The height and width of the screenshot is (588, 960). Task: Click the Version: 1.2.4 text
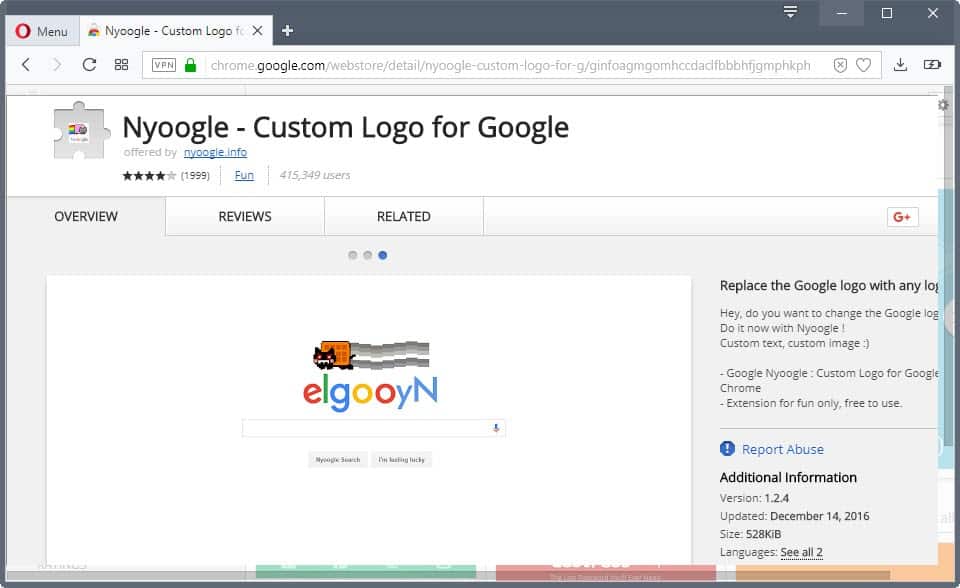click(x=754, y=498)
